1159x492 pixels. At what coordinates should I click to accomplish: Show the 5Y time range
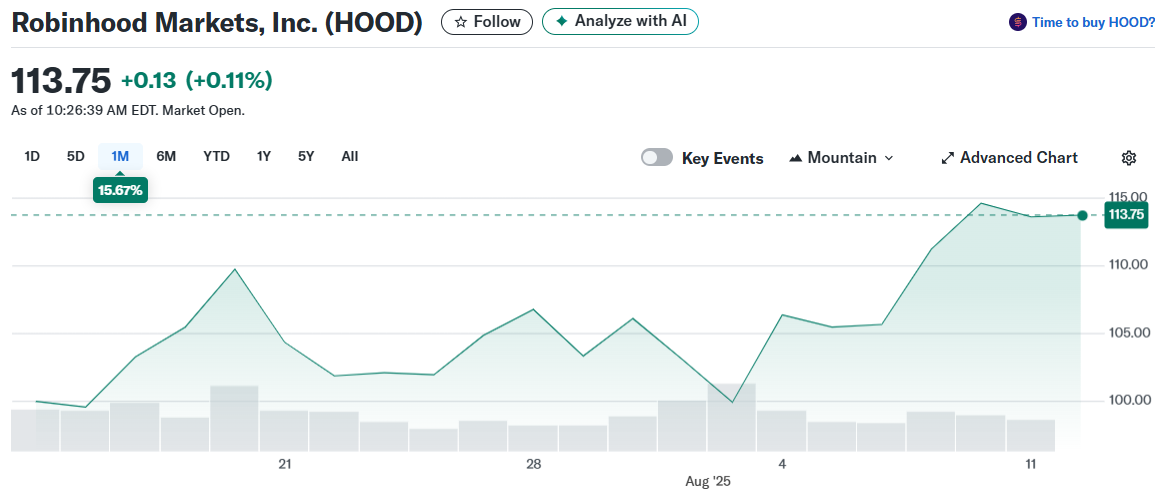click(x=306, y=157)
